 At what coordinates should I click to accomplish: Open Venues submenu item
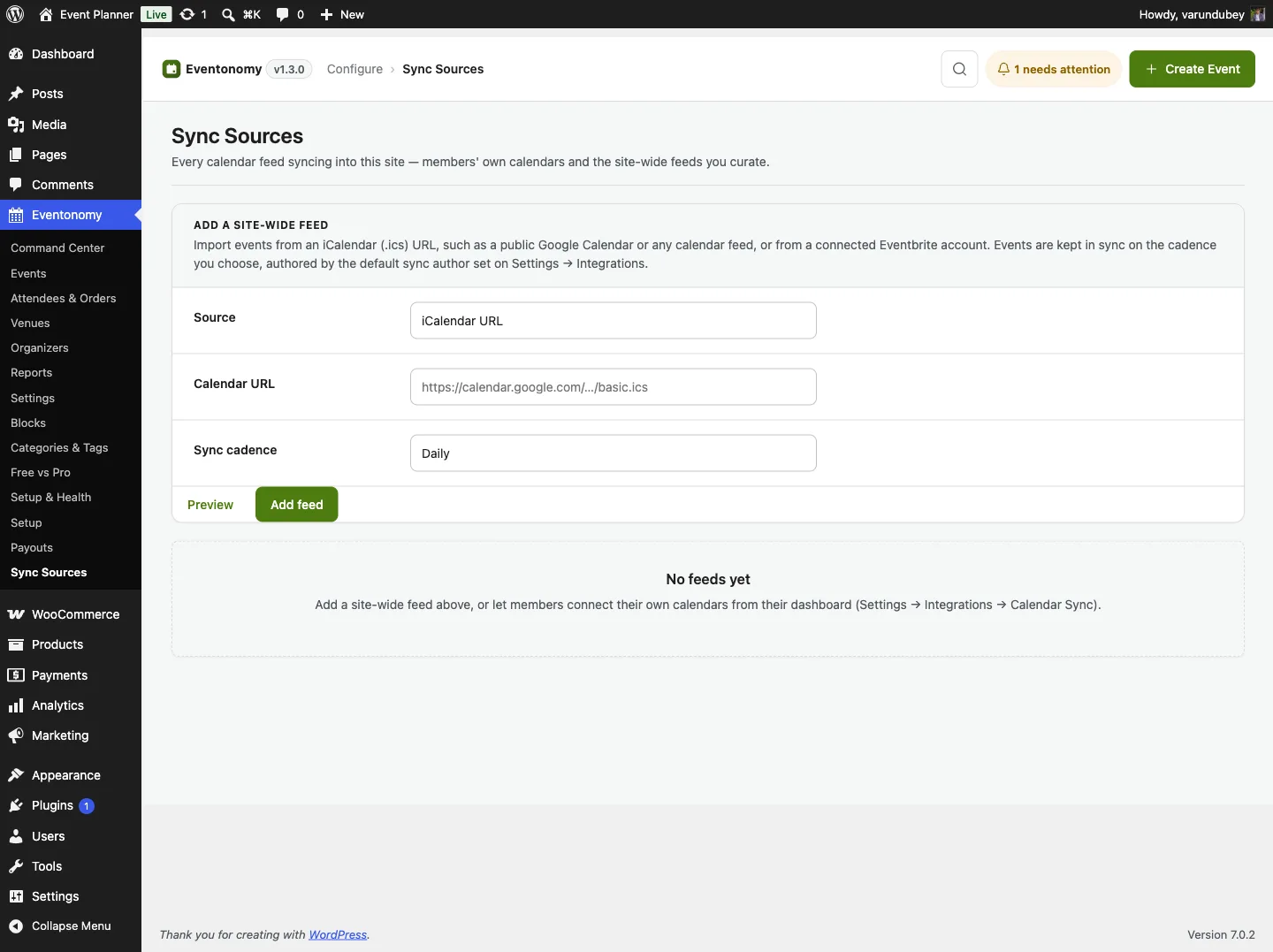[30, 324]
